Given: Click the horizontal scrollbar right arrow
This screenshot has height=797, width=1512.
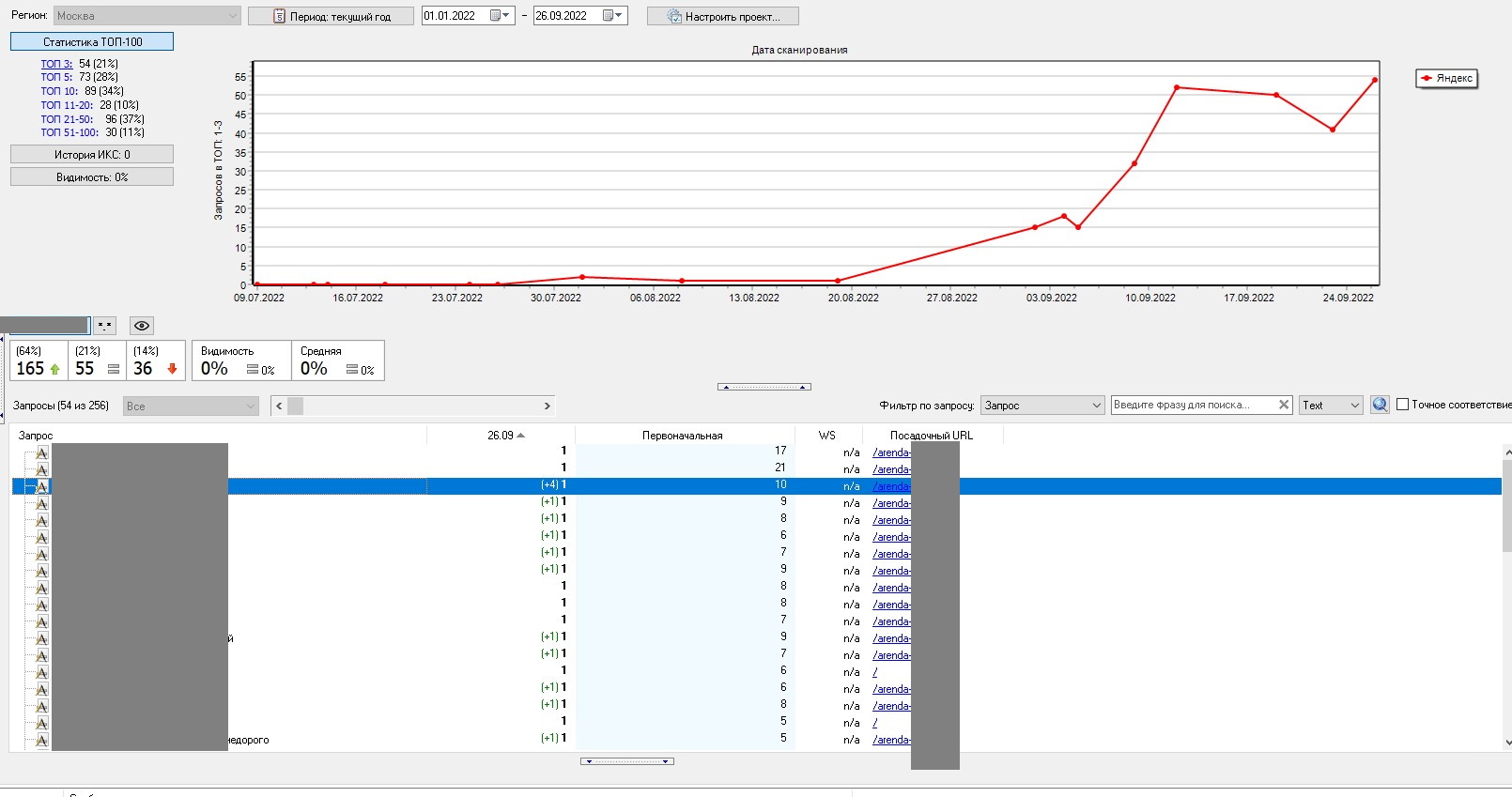Looking at the screenshot, I should [548, 406].
